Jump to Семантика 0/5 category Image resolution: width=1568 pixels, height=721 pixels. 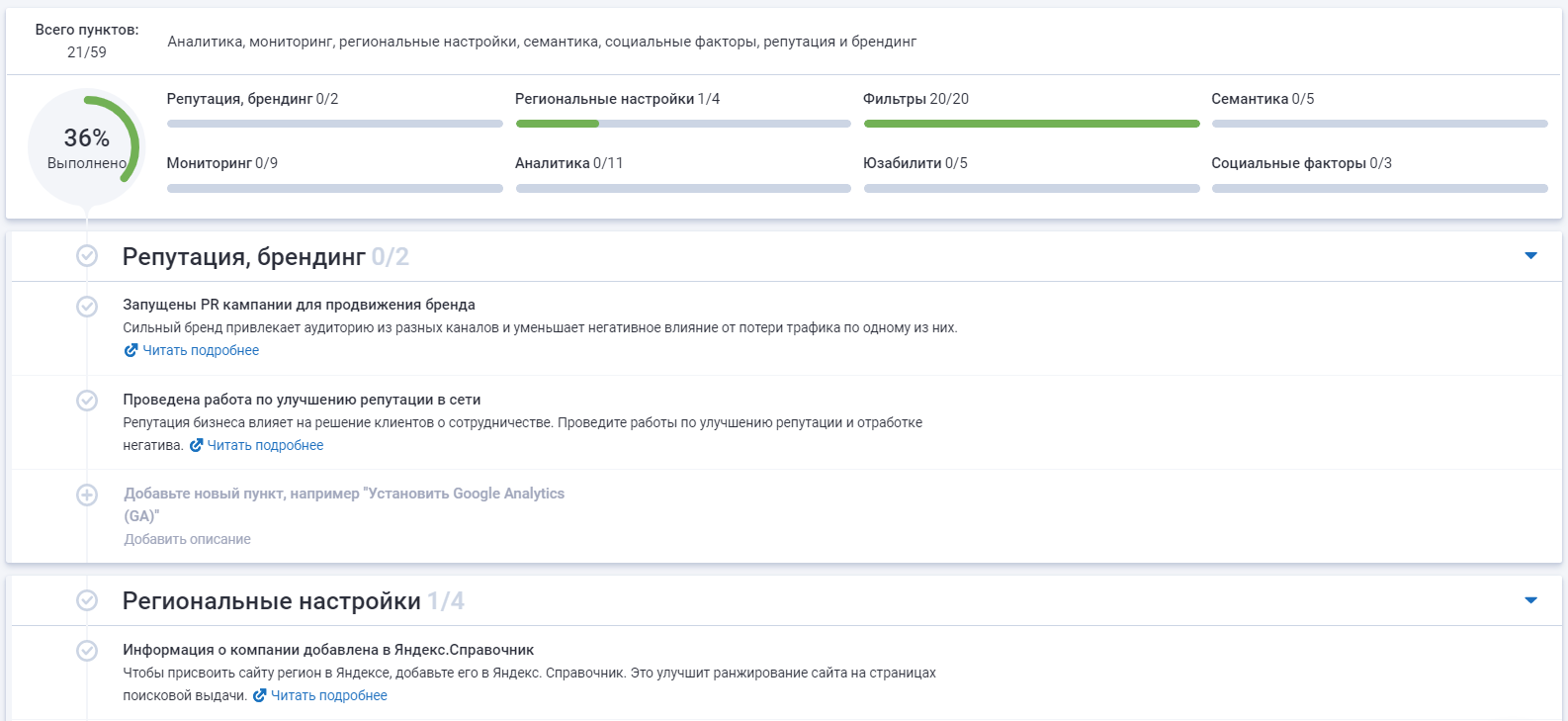point(1263,99)
